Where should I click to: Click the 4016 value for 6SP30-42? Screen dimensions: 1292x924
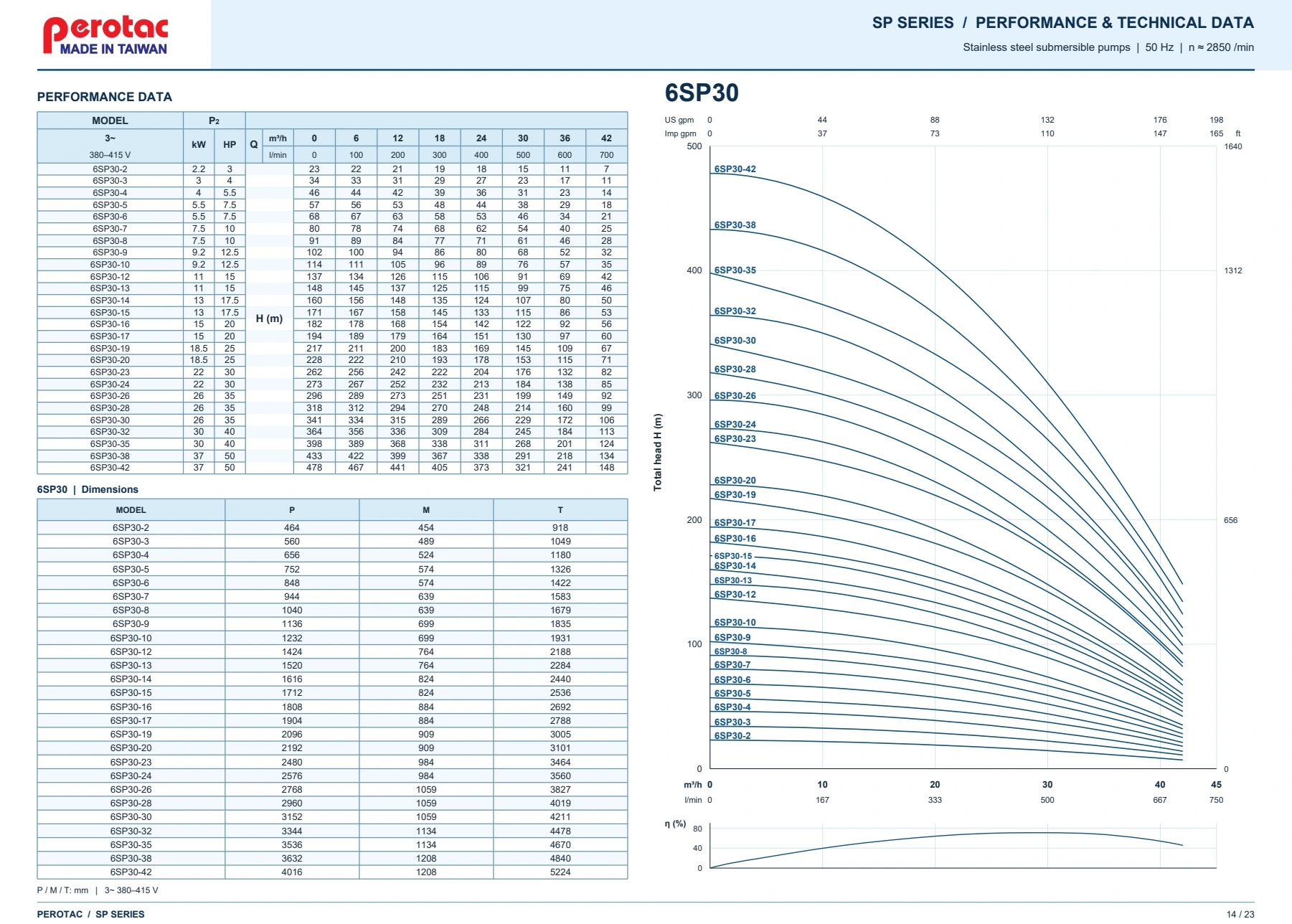pos(292,872)
